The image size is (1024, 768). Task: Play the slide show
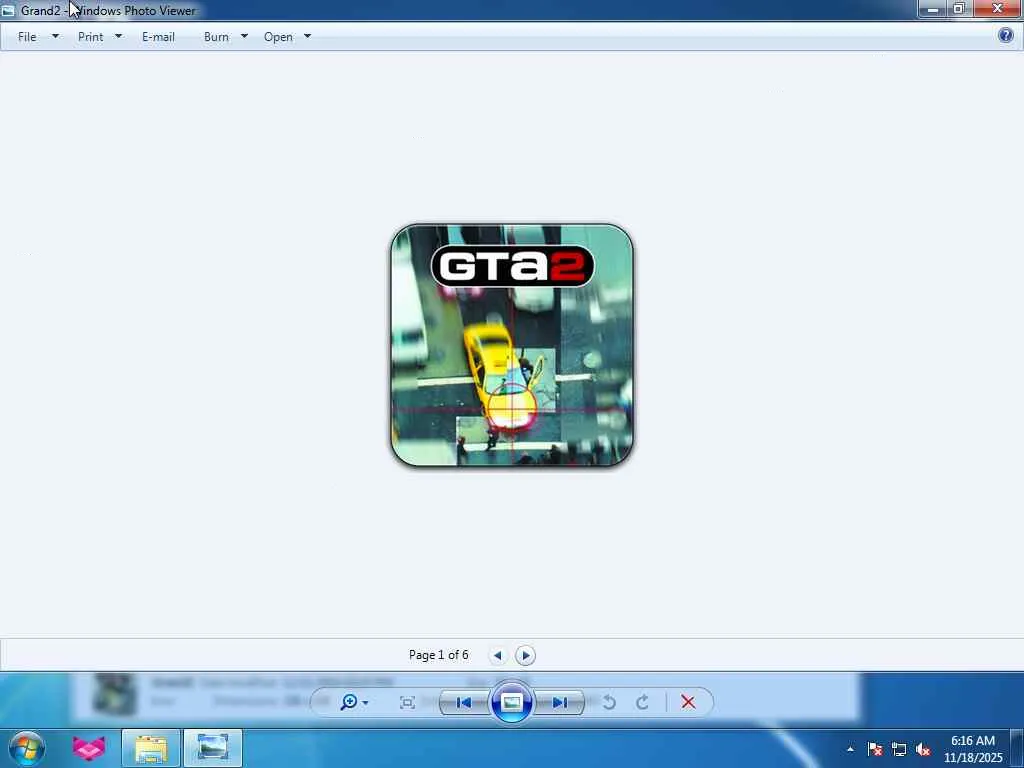point(511,702)
